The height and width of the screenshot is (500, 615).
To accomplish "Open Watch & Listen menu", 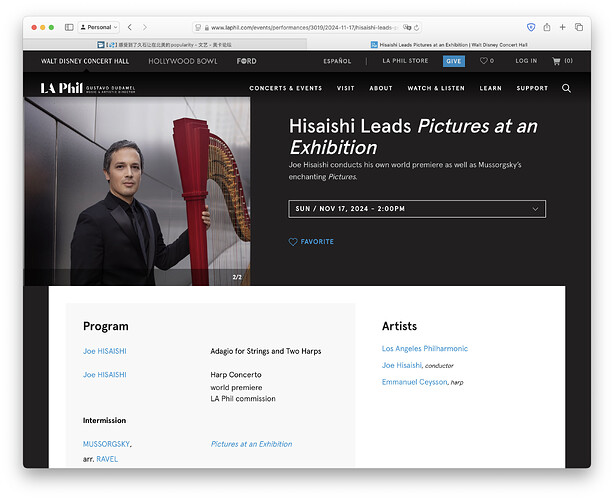I will (436, 88).
